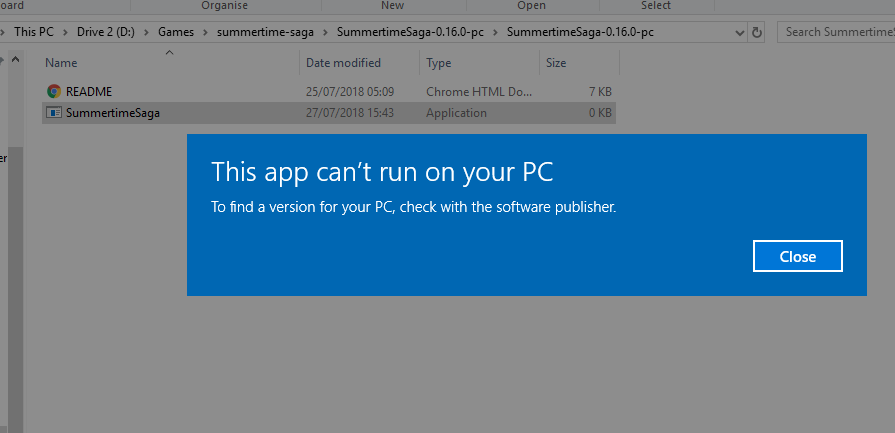This screenshot has height=433, width=895.
Task: Expand the chevron after This PC breadcrumb
Action: point(65,32)
